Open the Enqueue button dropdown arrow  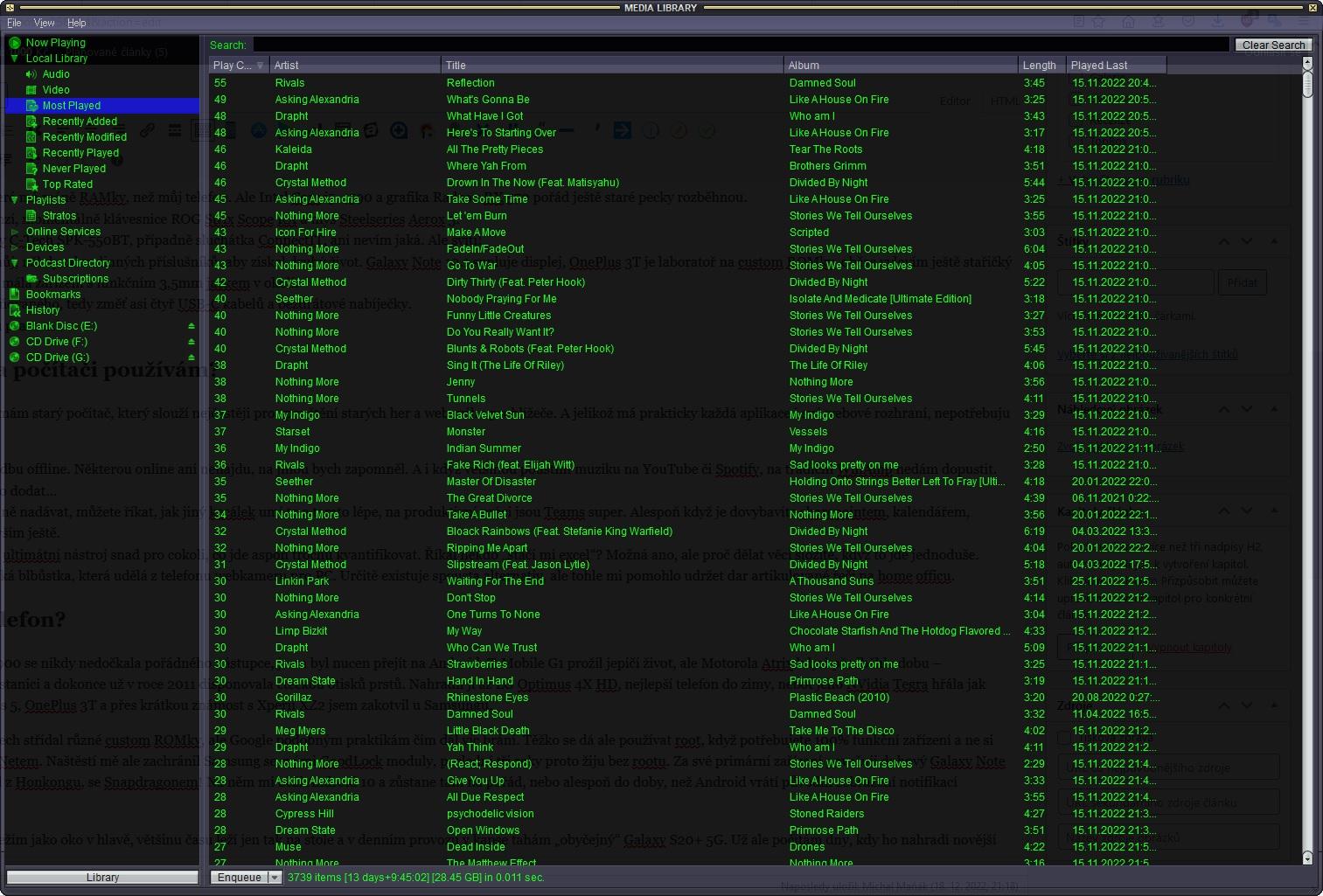point(275,877)
